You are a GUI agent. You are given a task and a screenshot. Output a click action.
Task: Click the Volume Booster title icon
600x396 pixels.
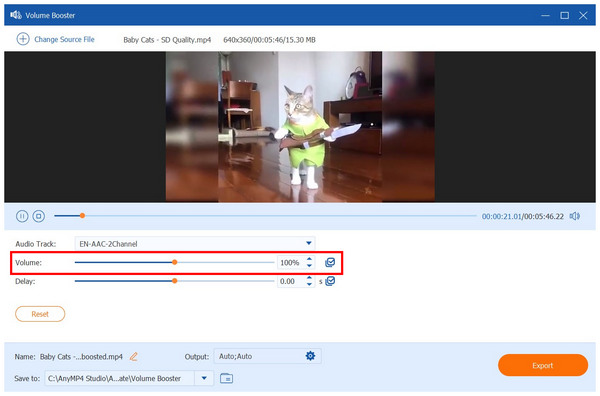pos(16,15)
